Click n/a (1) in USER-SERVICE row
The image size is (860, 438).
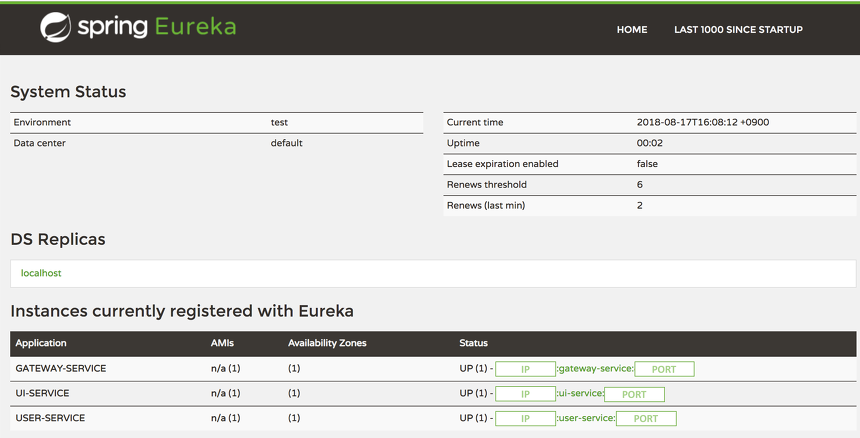pos(225,418)
